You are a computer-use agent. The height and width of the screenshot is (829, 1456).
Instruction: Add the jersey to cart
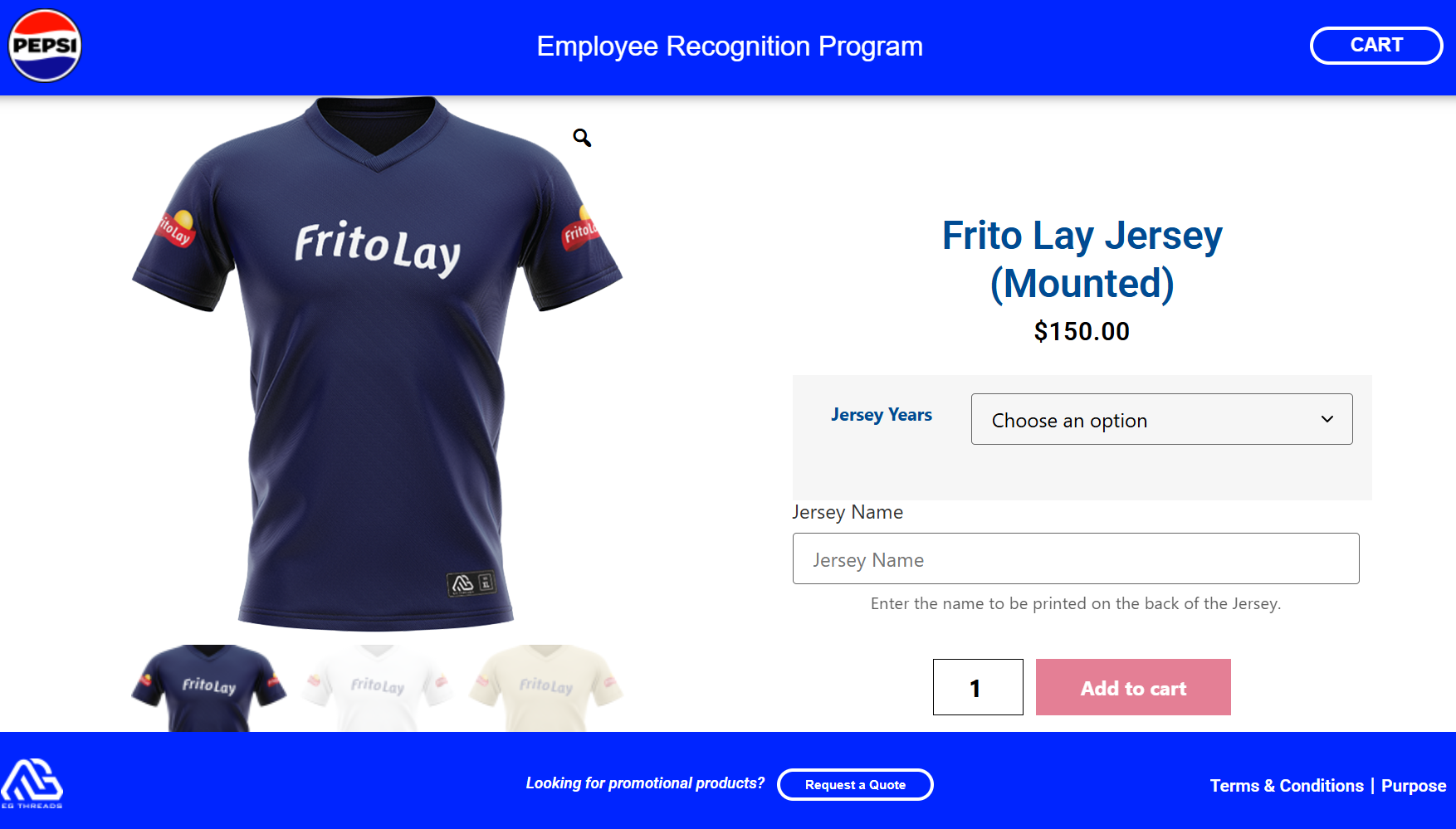(x=1133, y=687)
